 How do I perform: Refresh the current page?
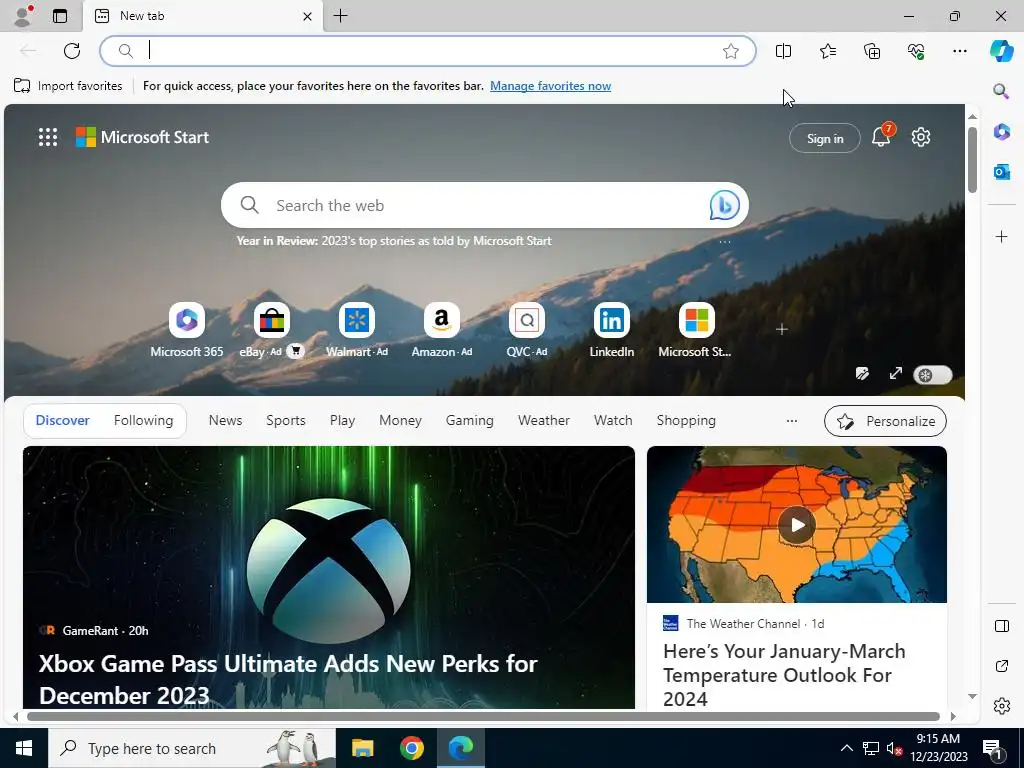click(72, 51)
